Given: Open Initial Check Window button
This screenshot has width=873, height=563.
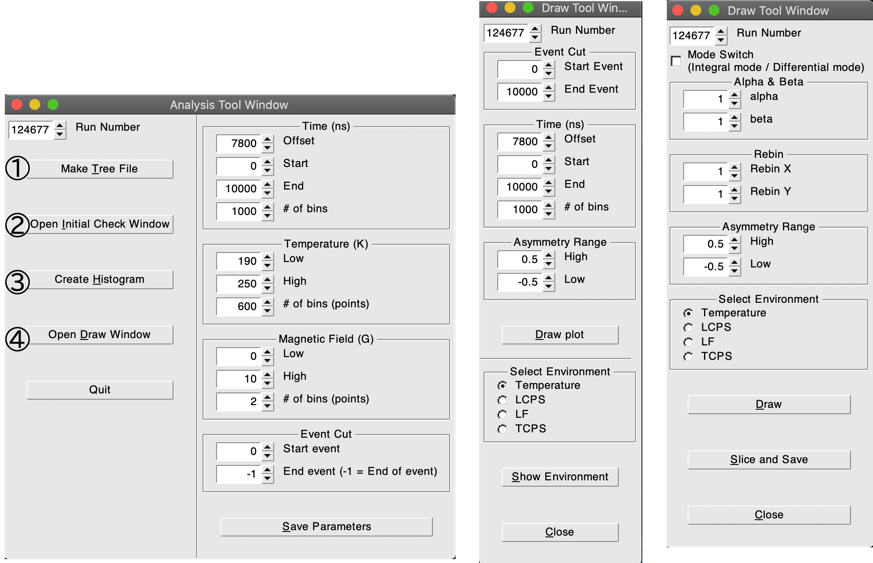Looking at the screenshot, I should (100, 224).
